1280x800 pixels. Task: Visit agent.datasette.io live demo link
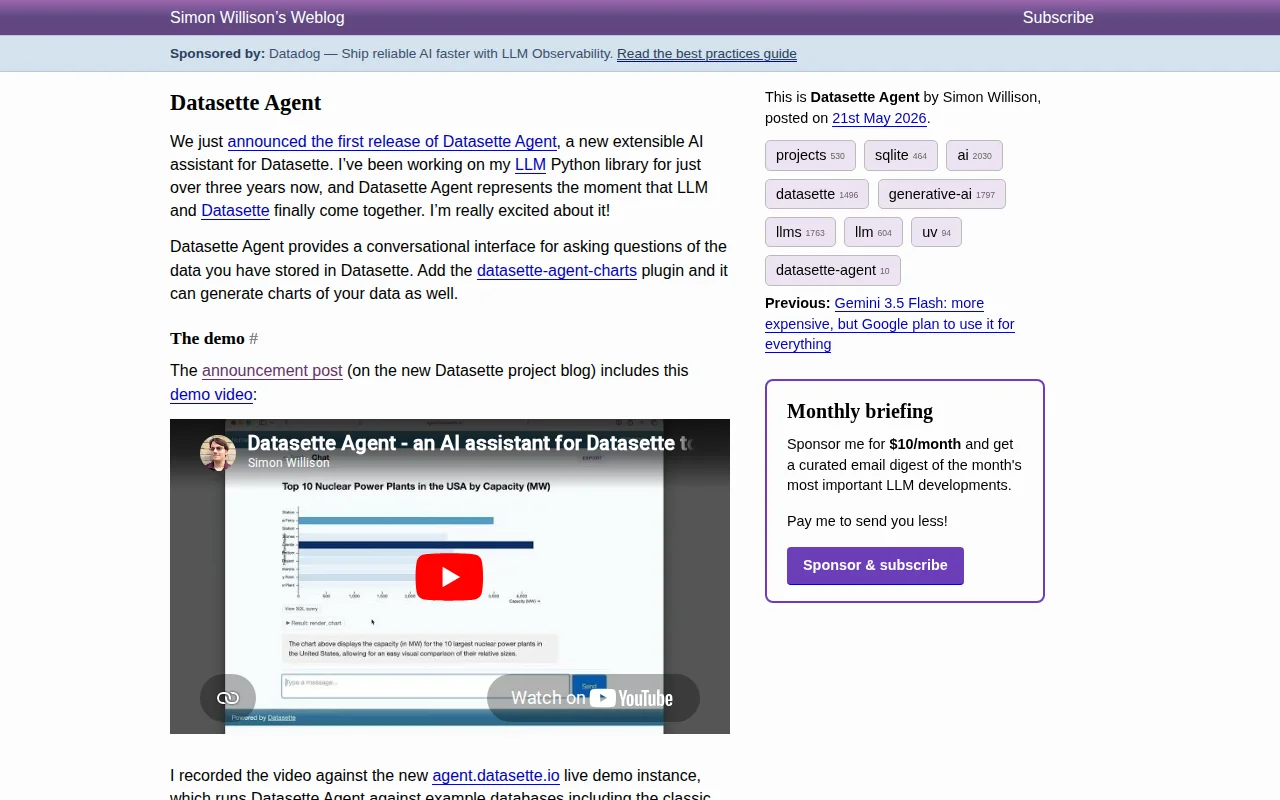point(496,775)
